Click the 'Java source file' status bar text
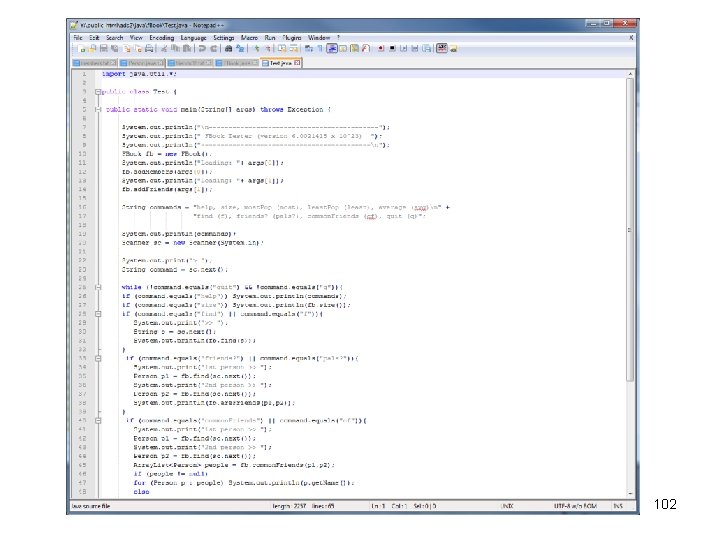This screenshot has height=540, width=720. tap(91, 506)
